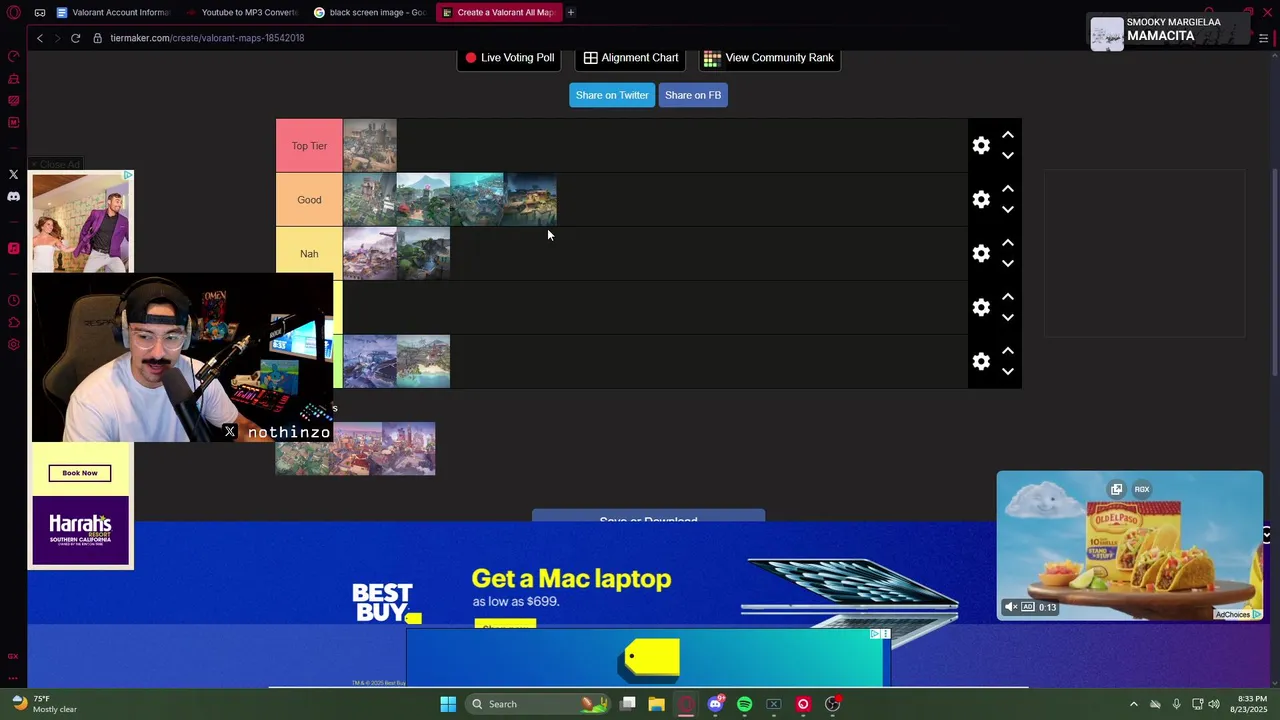
Task: Open the History clock sidebar icon
Action: 13,300
